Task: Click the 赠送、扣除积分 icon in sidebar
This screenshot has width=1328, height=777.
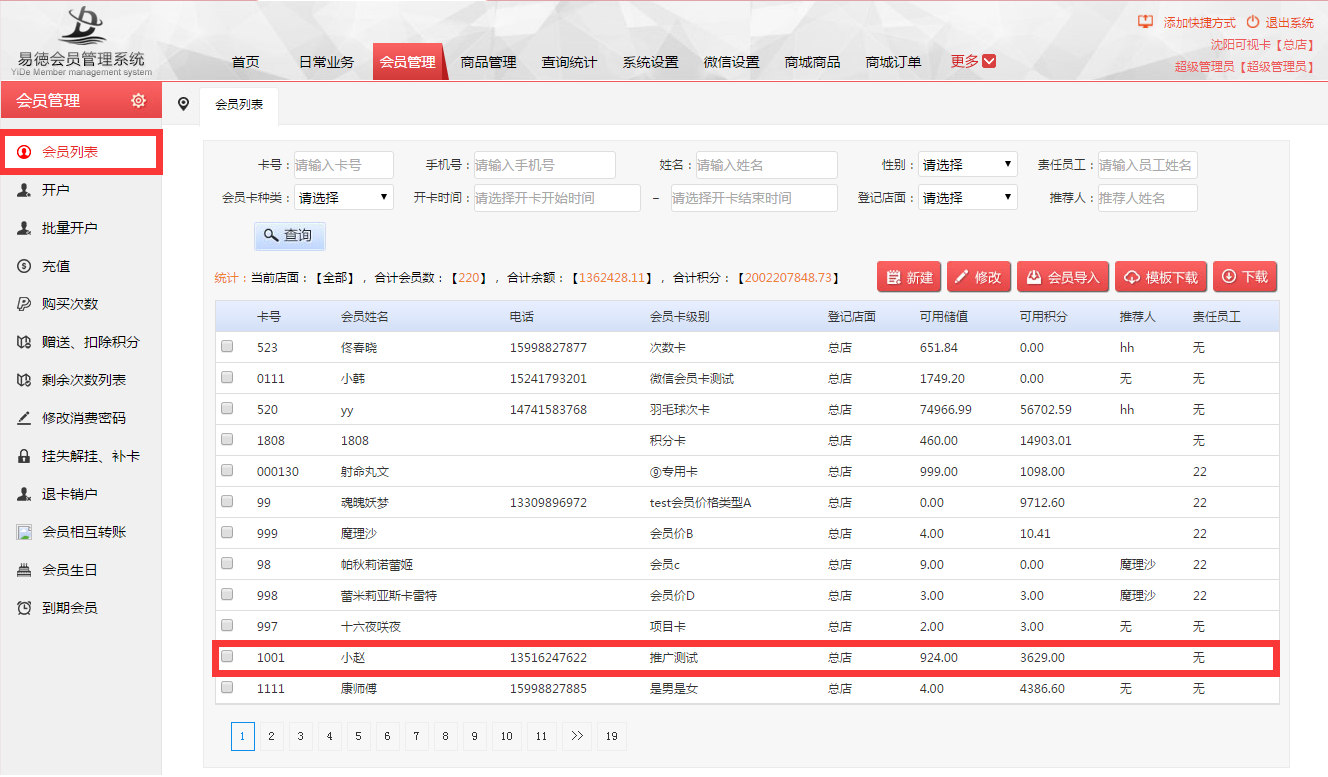Action: [x=24, y=342]
